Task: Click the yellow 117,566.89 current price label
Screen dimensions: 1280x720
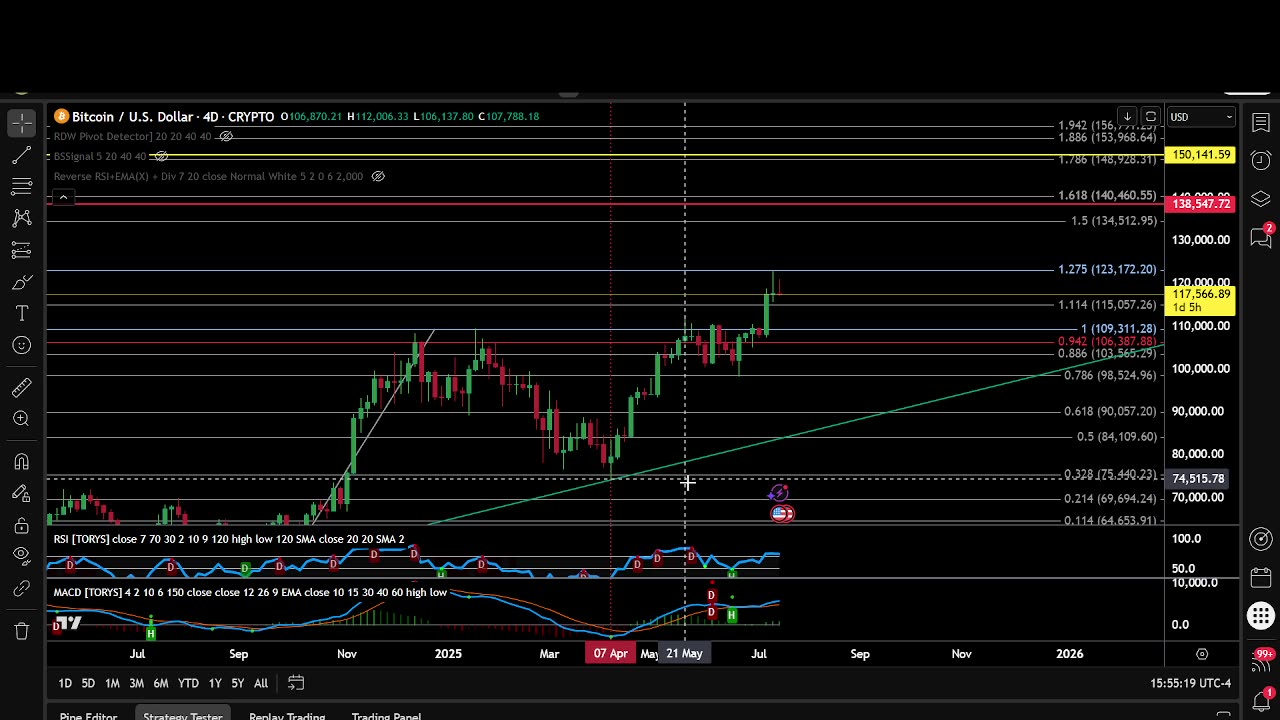Action: 1201,300
